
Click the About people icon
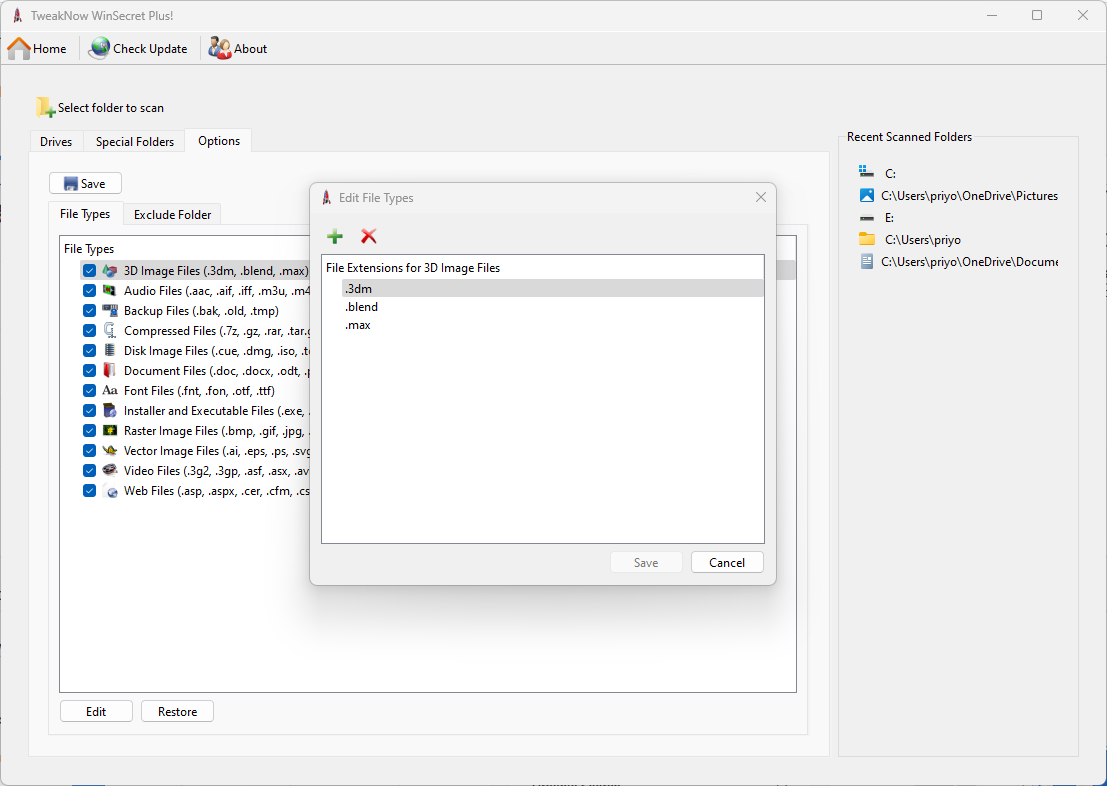(x=220, y=49)
